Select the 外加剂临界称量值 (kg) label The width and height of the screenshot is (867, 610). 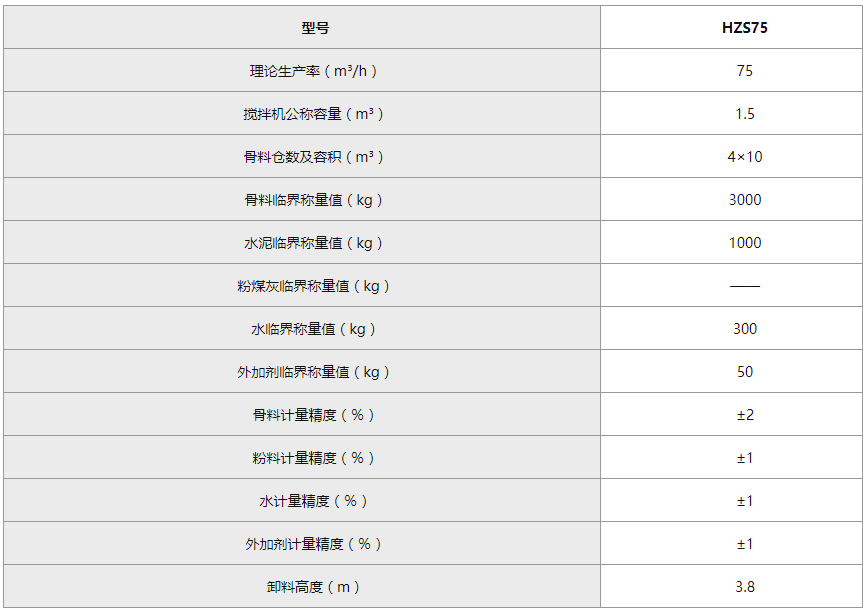click(314, 372)
